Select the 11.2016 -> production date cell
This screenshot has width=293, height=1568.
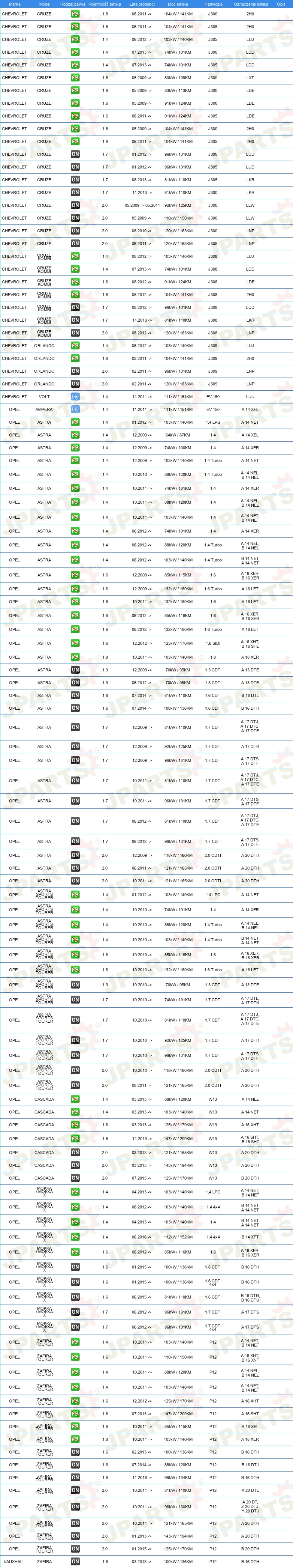click(x=142, y=1477)
